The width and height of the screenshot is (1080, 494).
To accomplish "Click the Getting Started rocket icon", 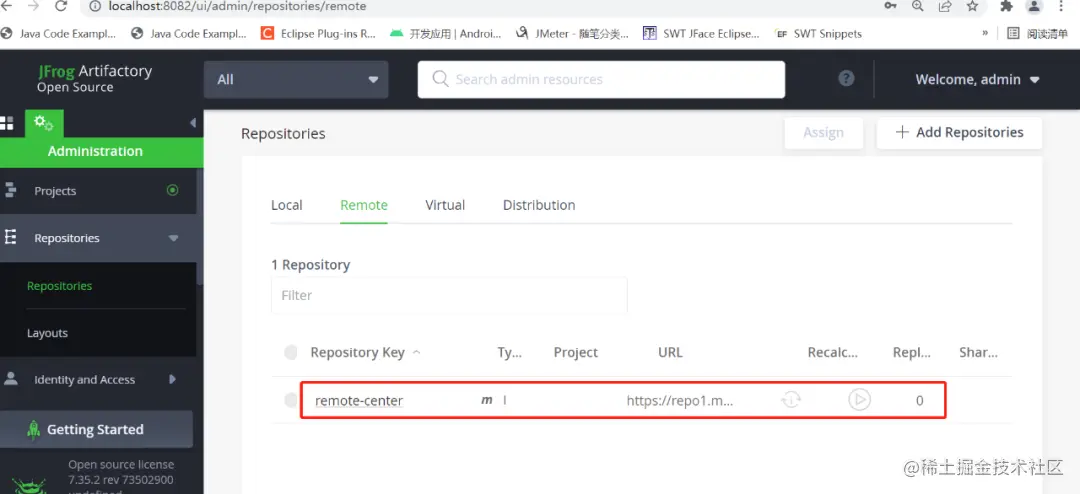I will 33,429.
